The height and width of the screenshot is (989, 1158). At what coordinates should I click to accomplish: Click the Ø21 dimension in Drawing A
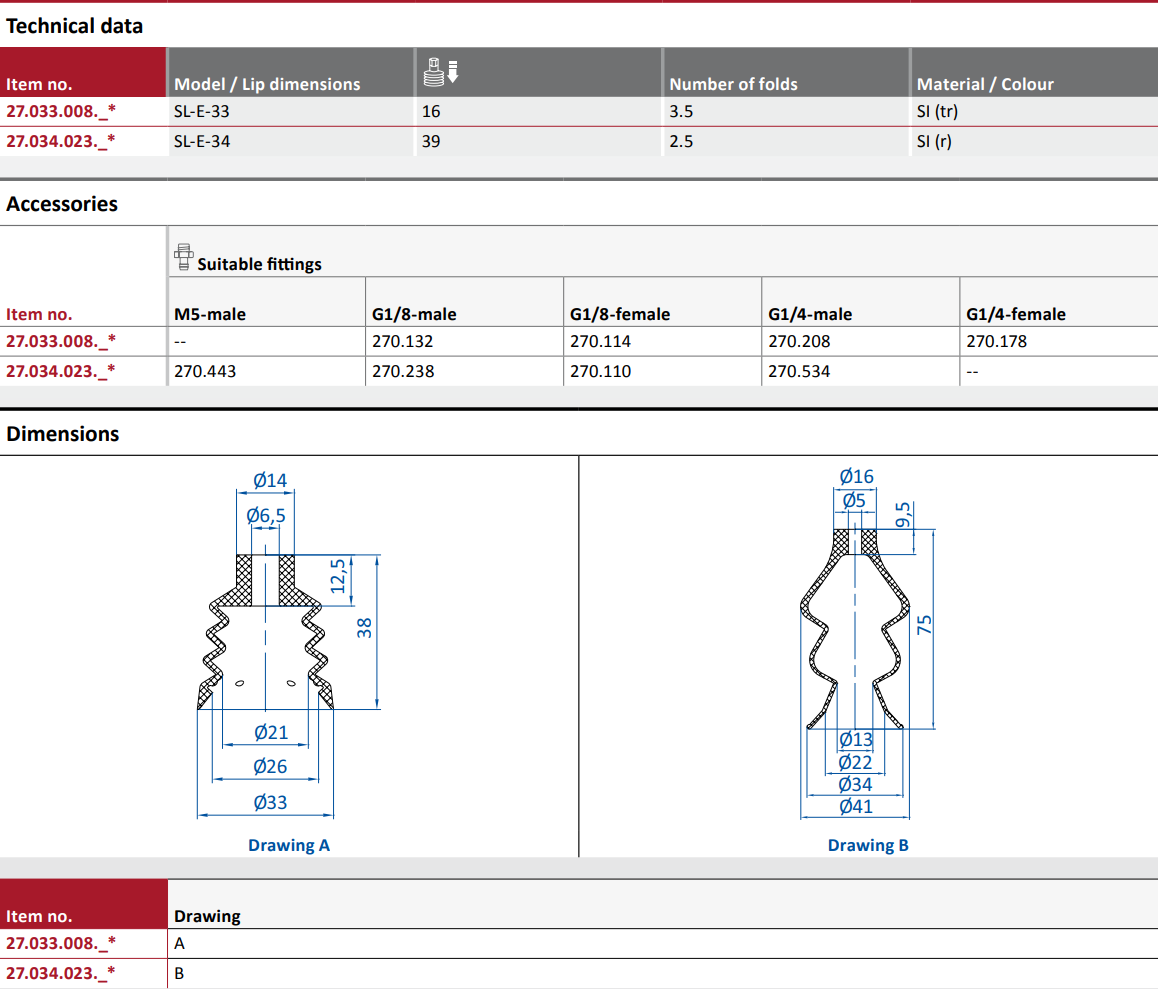[x=270, y=733]
